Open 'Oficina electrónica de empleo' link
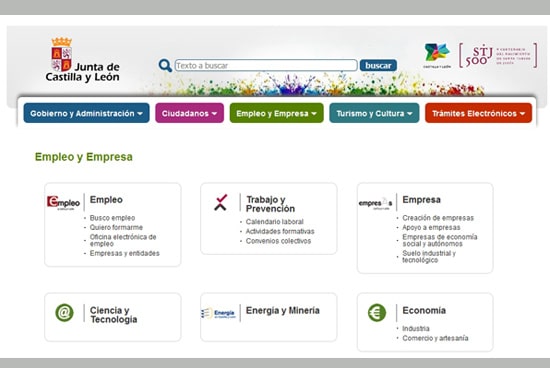The width and height of the screenshot is (550, 368). 123,240
